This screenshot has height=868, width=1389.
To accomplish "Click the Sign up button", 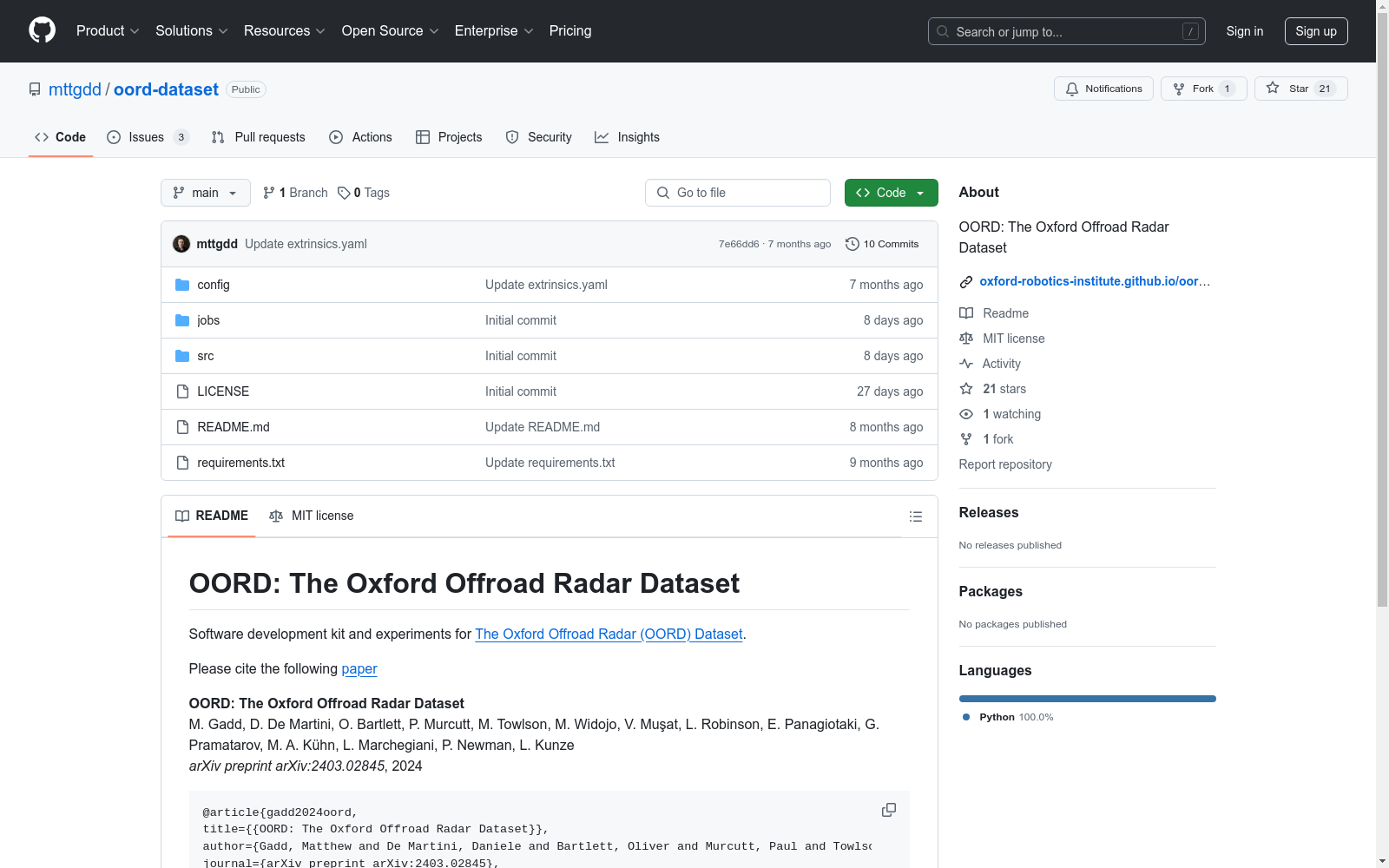I will pyautogui.click(x=1316, y=31).
